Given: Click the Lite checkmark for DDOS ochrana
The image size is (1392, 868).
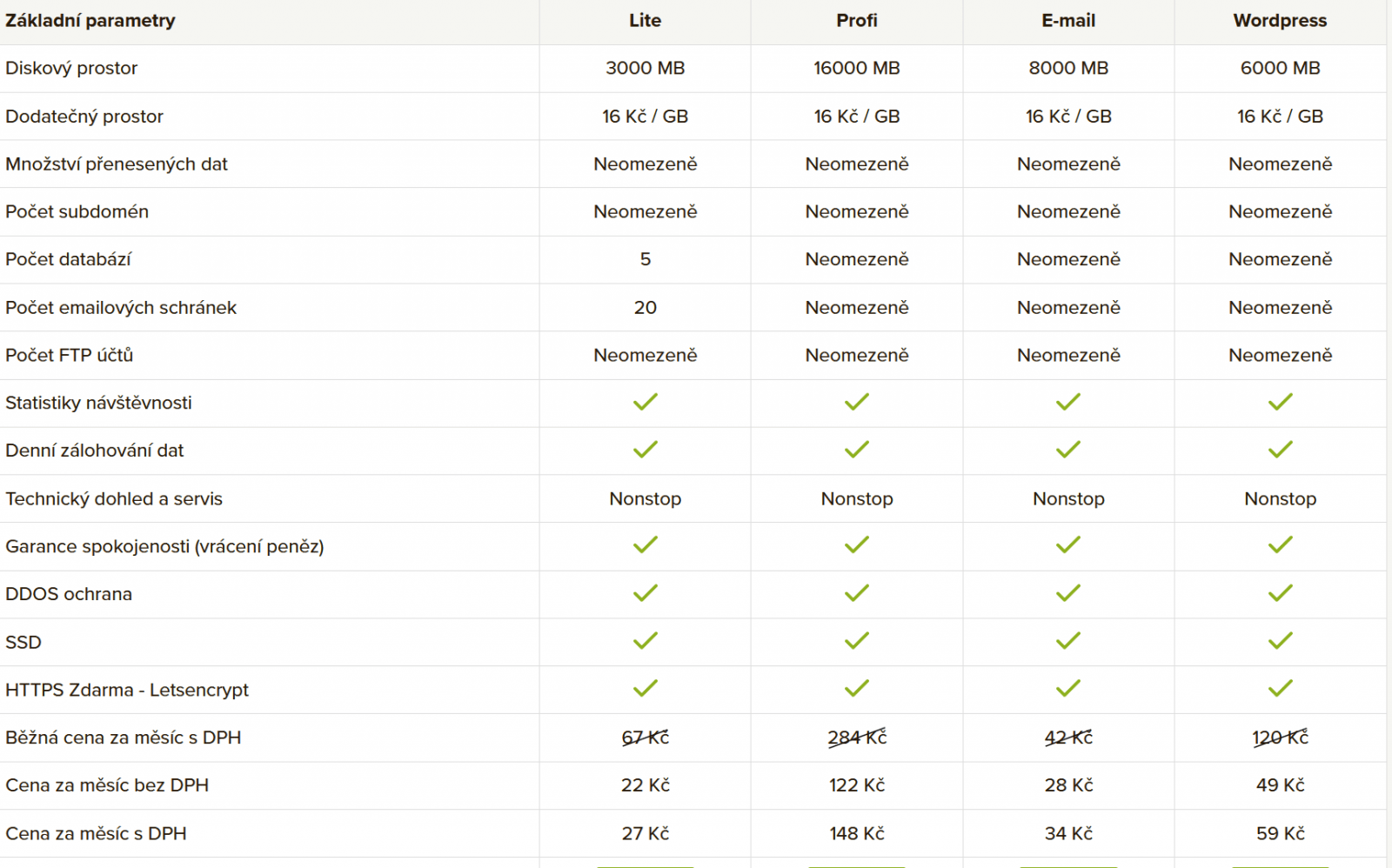Looking at the screenshot, I should [x=646, y=593].
